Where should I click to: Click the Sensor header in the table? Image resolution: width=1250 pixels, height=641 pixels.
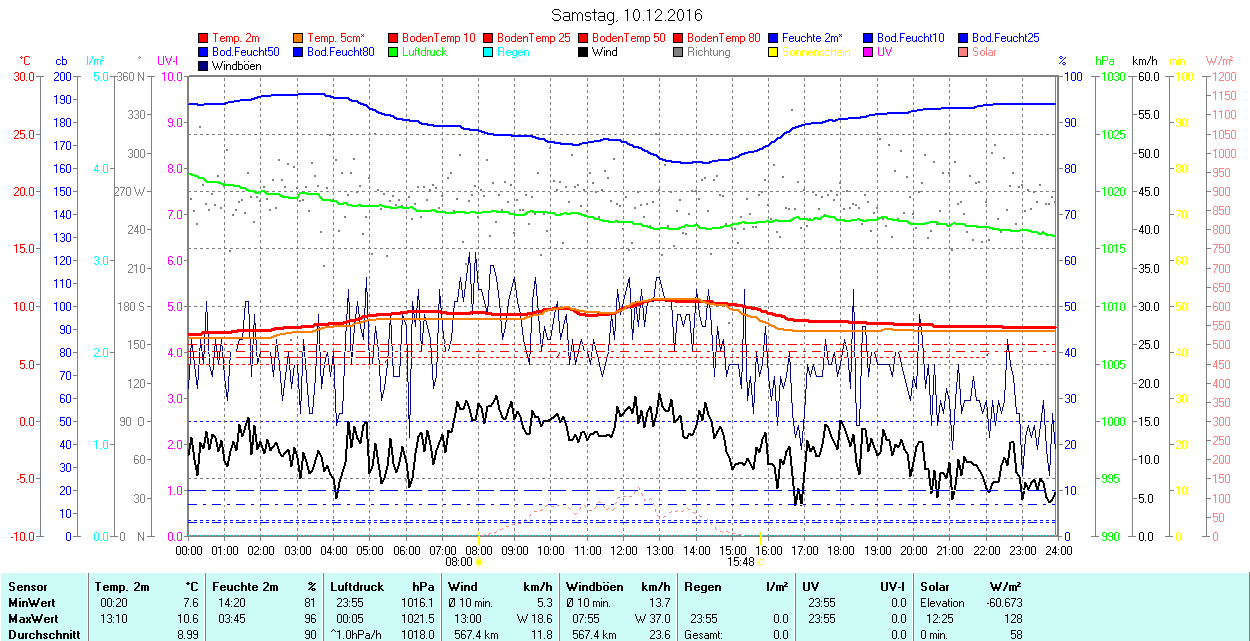(x=27, y=587)
